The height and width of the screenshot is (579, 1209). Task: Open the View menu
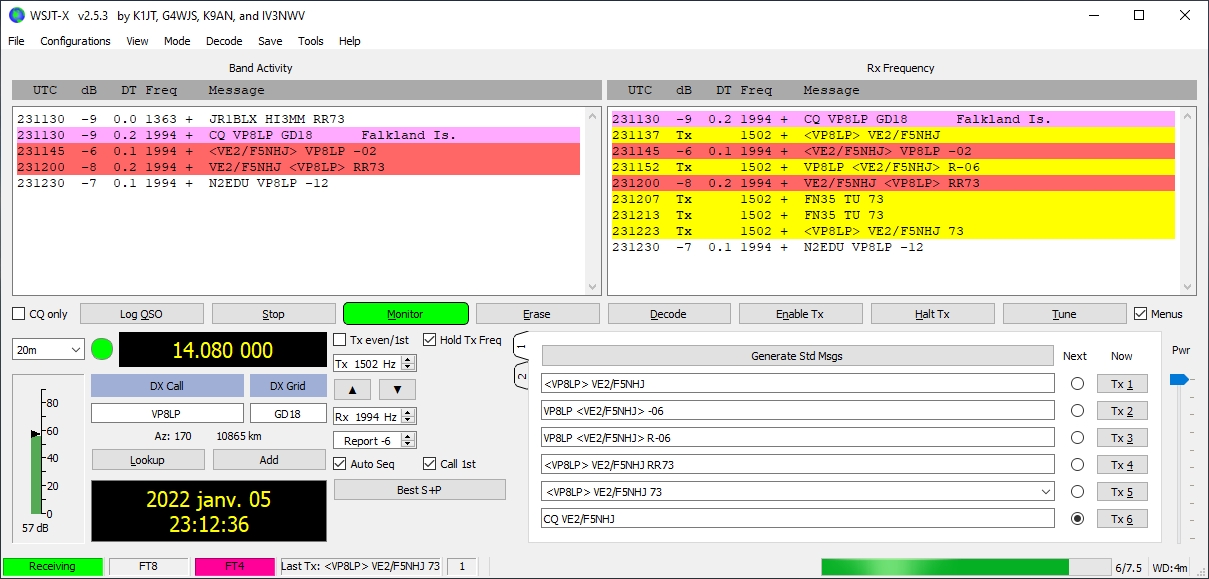pyautogui.click(x=138, y=41)
